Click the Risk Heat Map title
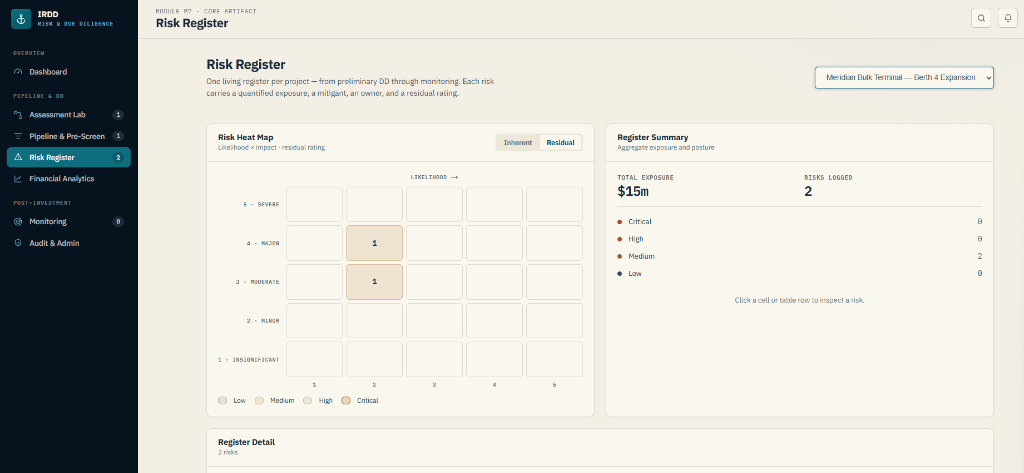The width and height of the screenshot is (1024, 473). point(246,137)
